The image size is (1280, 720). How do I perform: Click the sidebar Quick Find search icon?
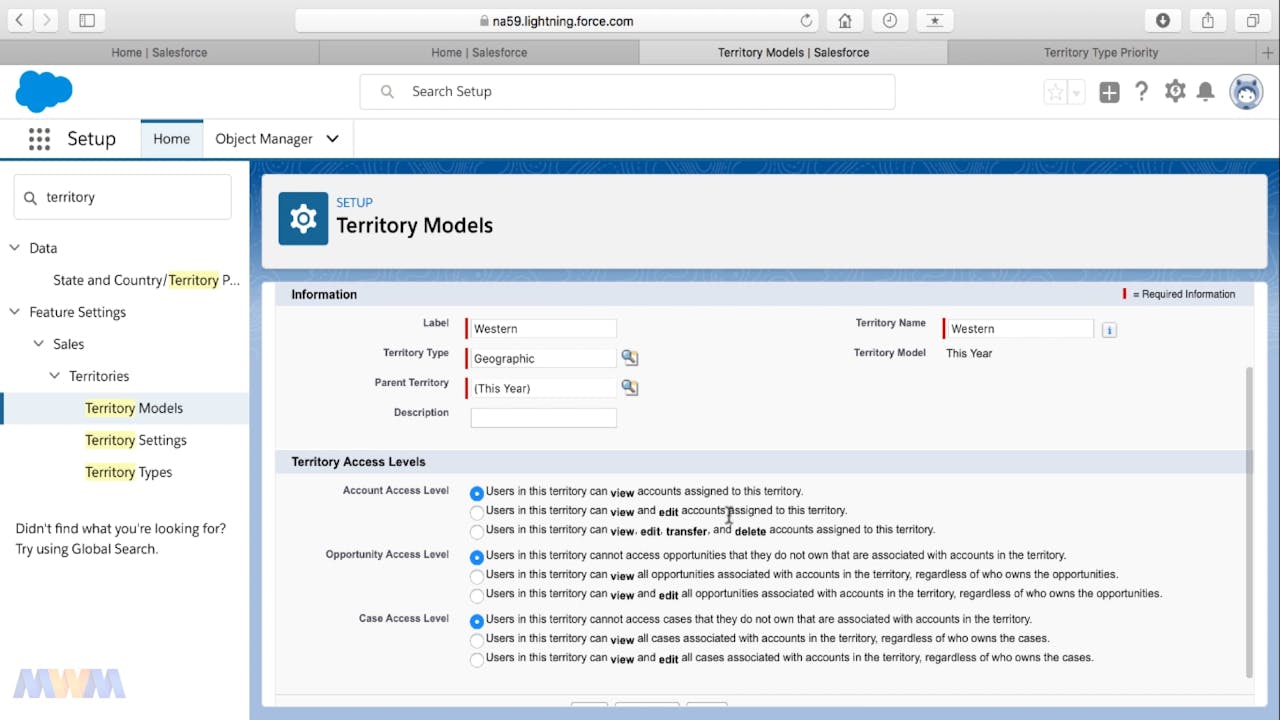coord(30,198)
